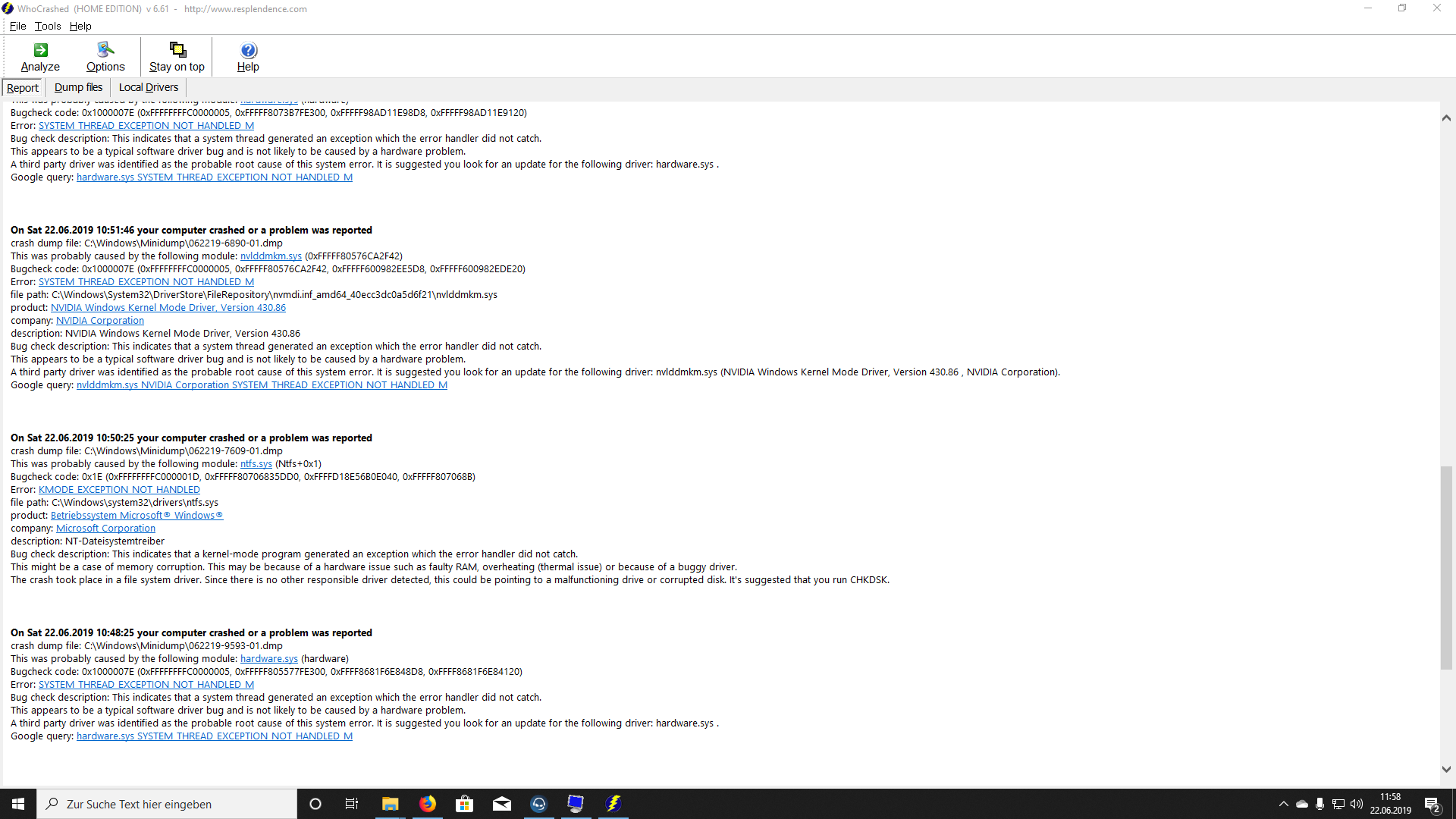Click the Analyze toolbar icon
Screen dimensions: 1456x819
click(x=40, y=56)
